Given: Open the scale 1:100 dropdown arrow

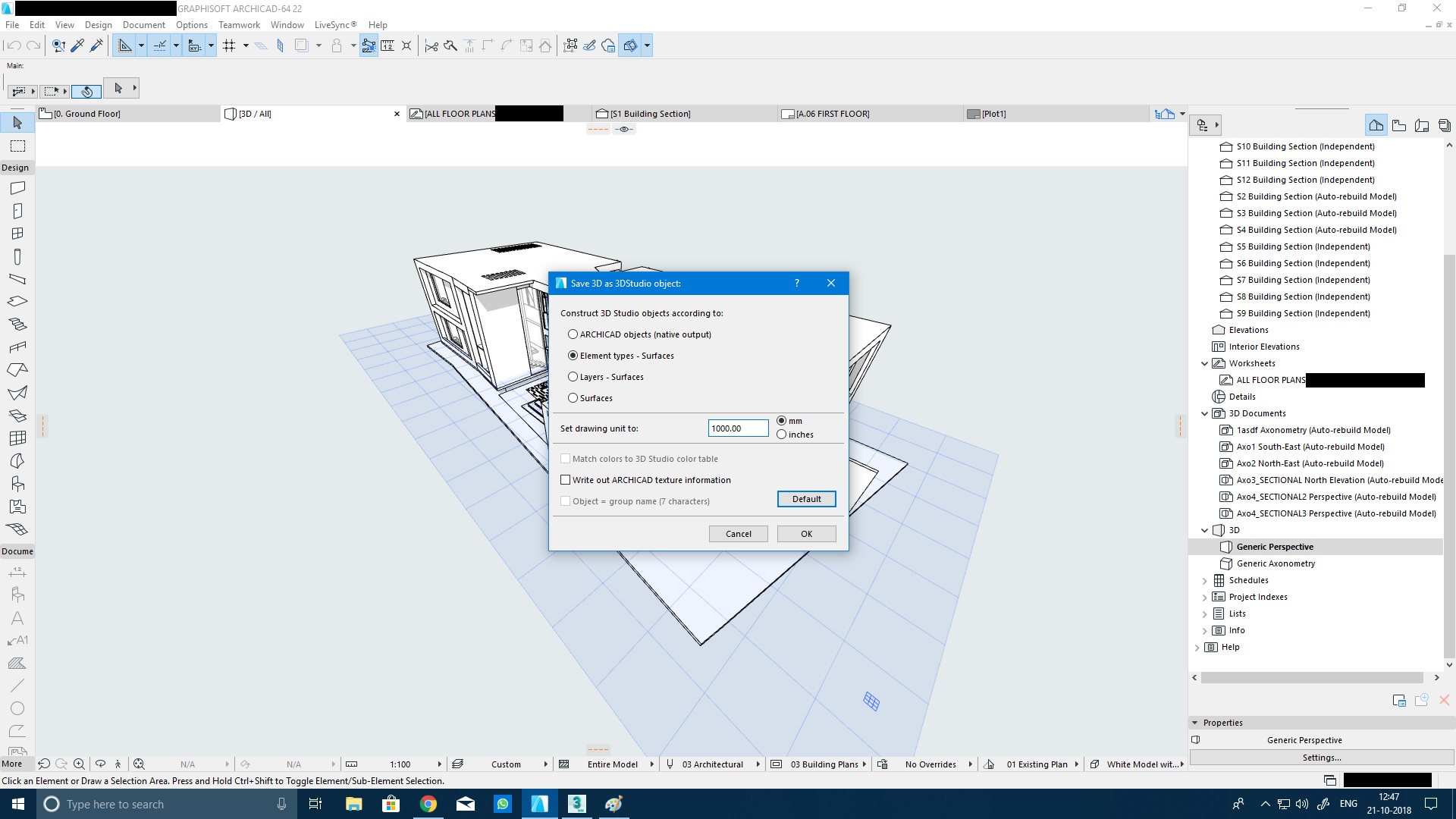Looking at the screenshot, I should 439,764.
